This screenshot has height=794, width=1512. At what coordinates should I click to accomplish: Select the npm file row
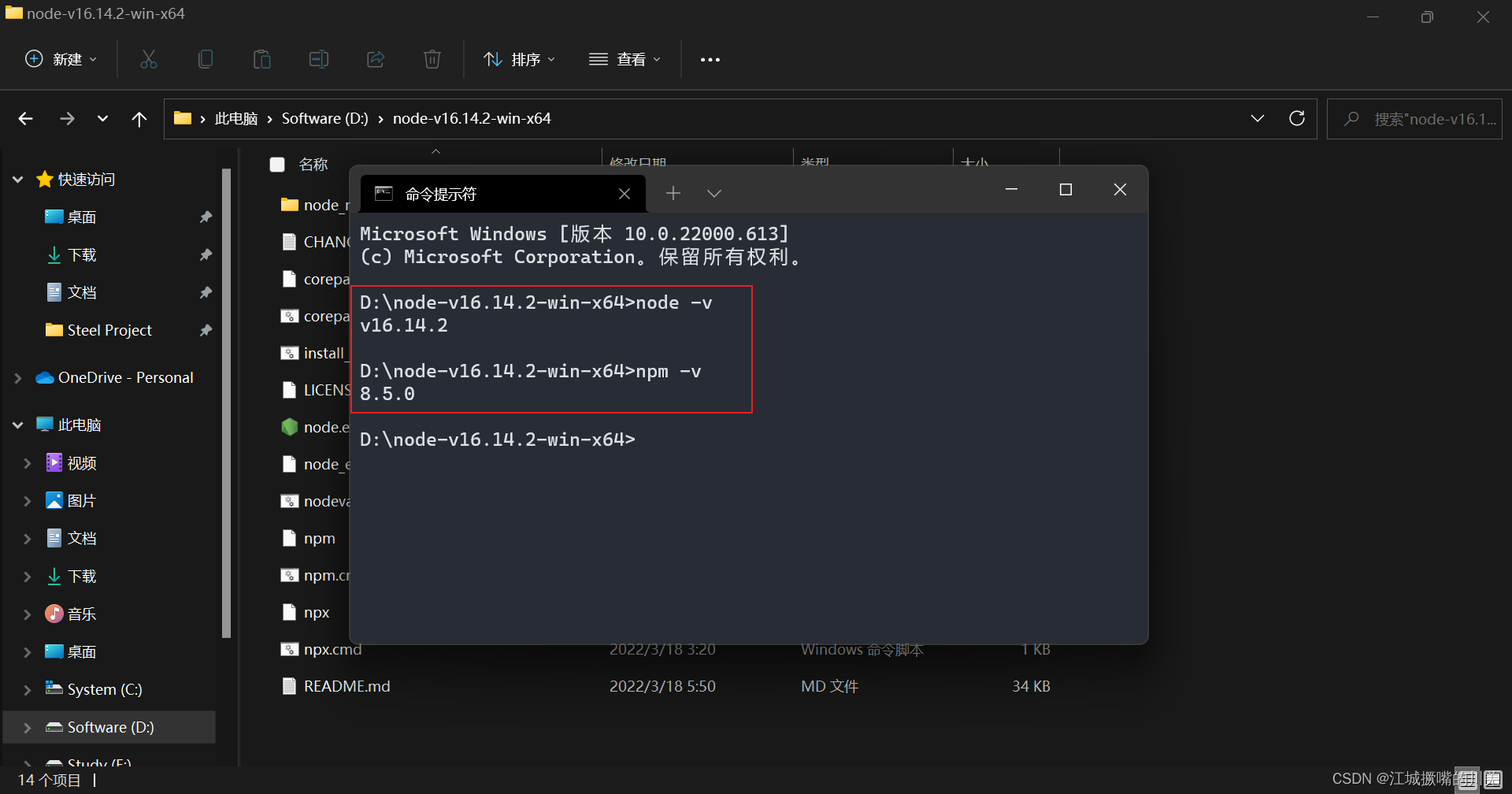pyautogui.click(x=319, y=539)
